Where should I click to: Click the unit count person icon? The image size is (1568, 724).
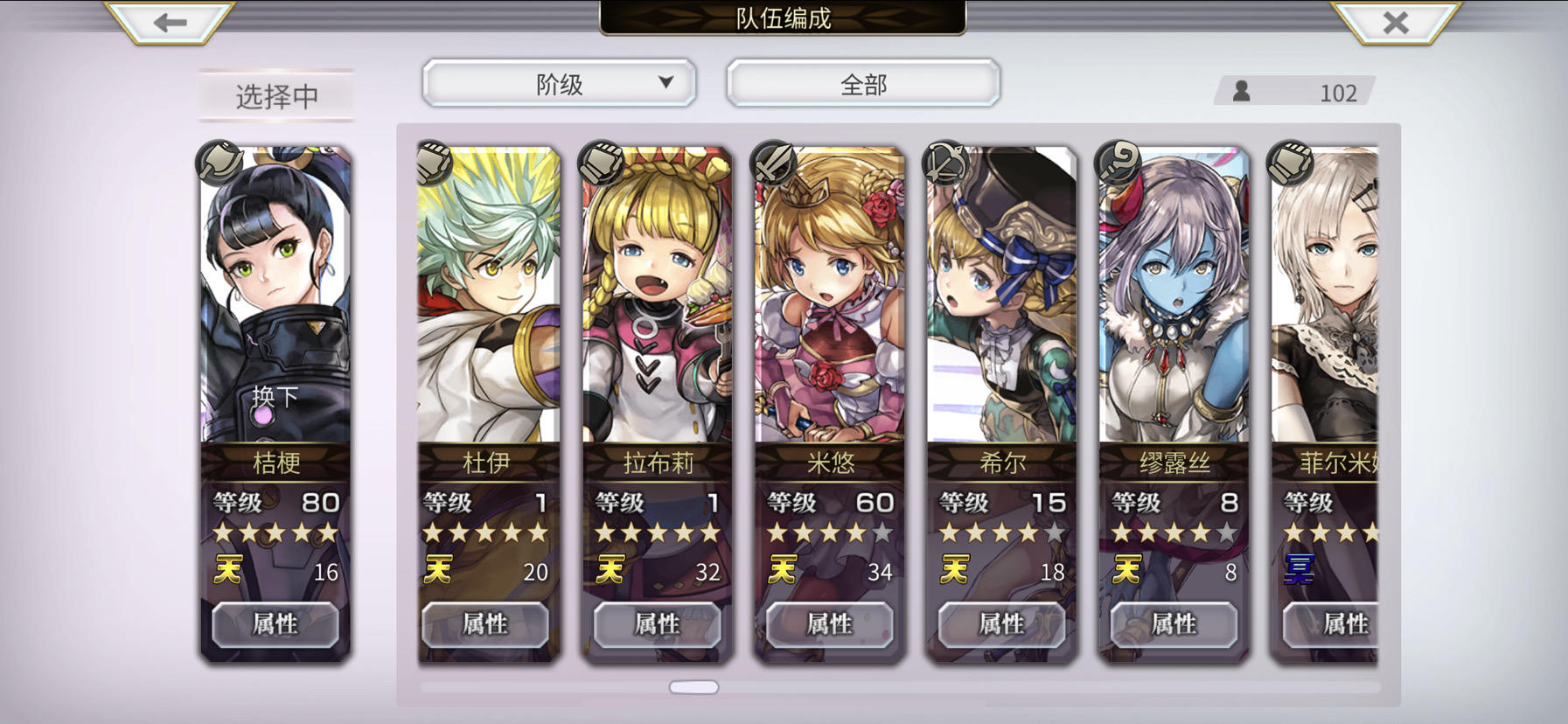pyautogui.click(x=1241, y=91)
